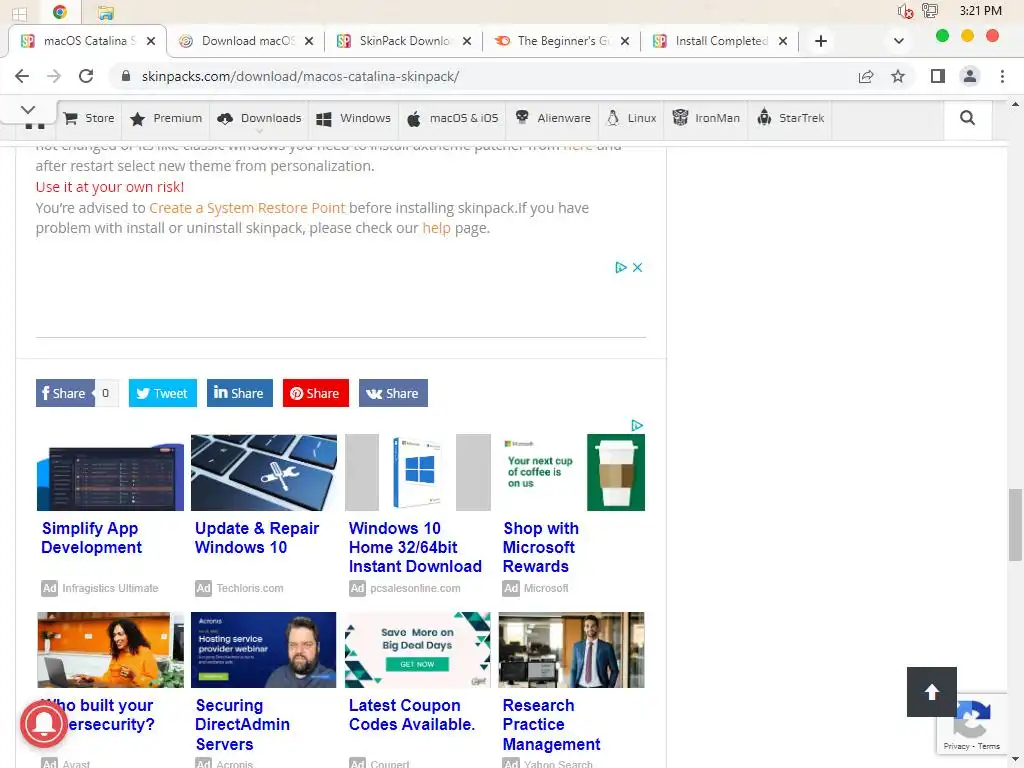Switch to the Download macOS tab

click(x=246, y=41)
